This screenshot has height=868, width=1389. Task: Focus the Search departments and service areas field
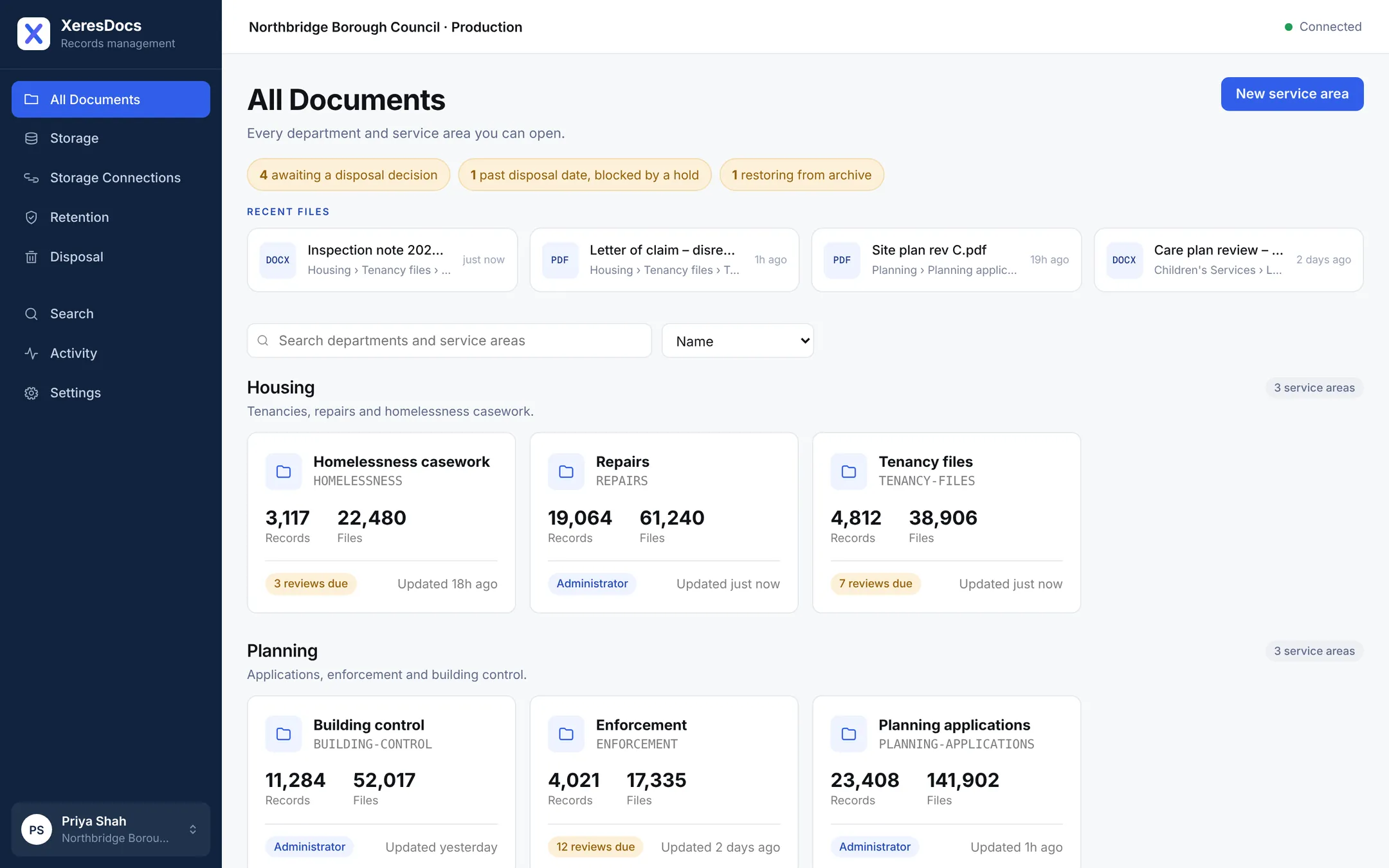point(449,341)
